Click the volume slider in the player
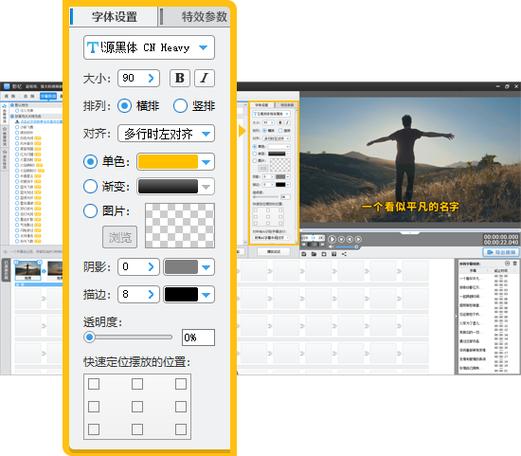Image resolution: width=521 pixels, height=456 pixels. [347, 247]
